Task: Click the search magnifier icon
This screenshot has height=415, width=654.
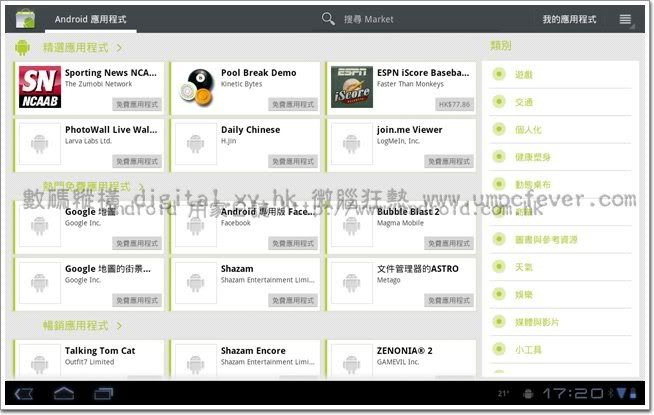Action: 328,19
